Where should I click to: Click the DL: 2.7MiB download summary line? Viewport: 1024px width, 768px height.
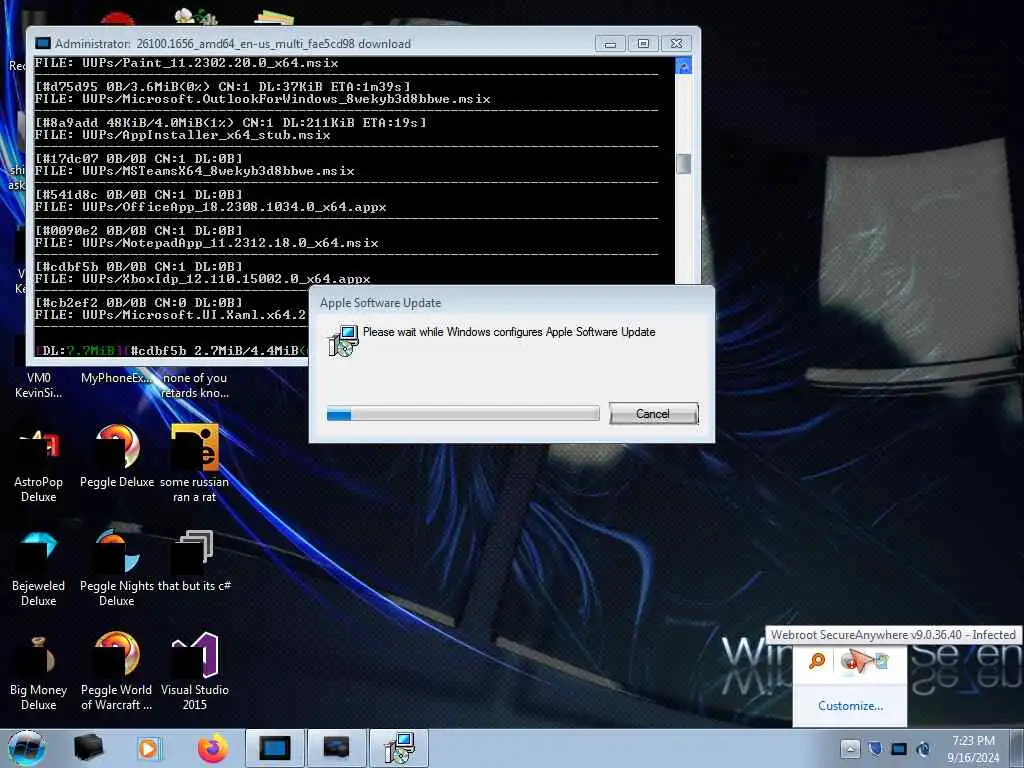tap(172, 351)
